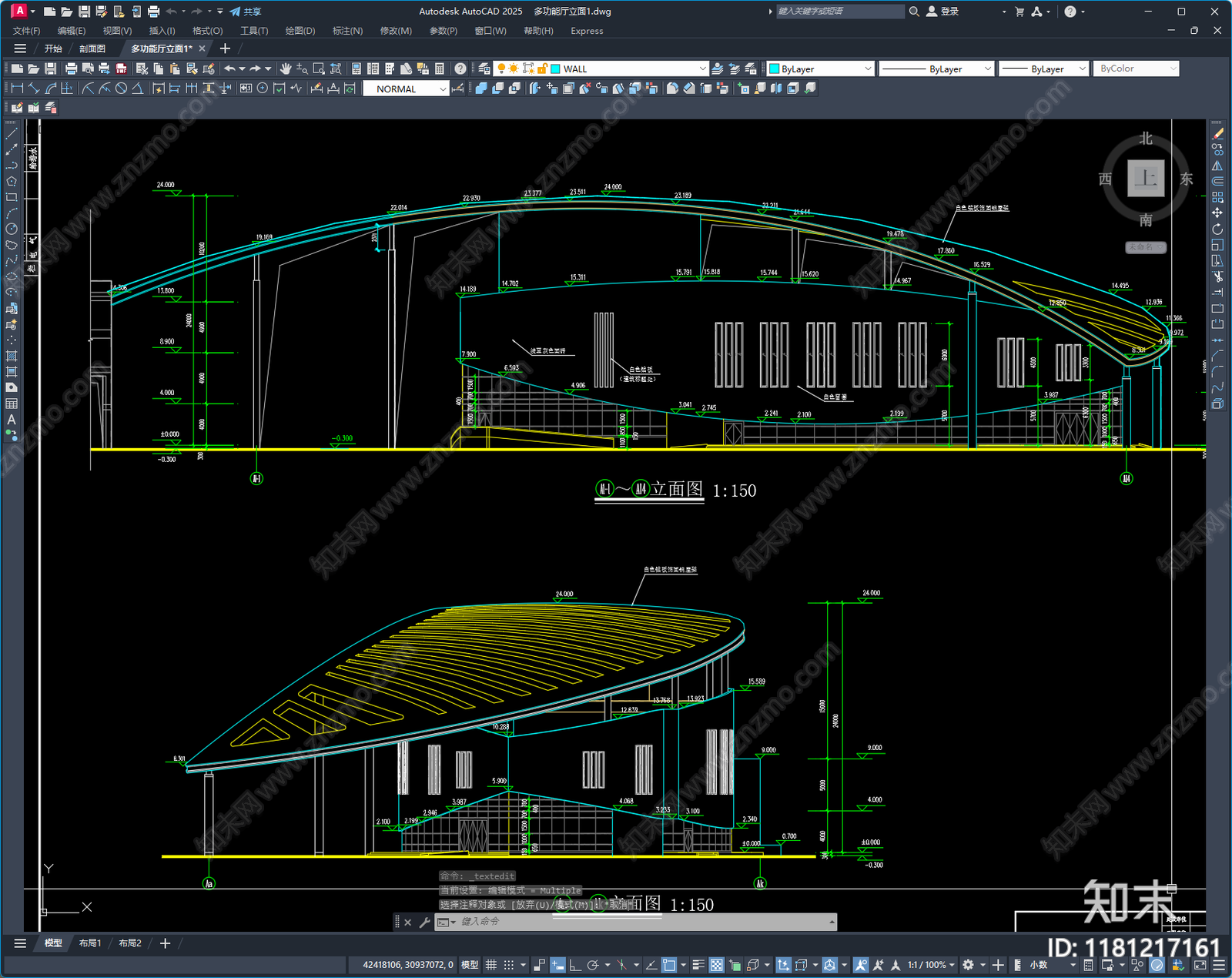Select the Linear dimension tool

pyautogui.click(x=17, y=89)
